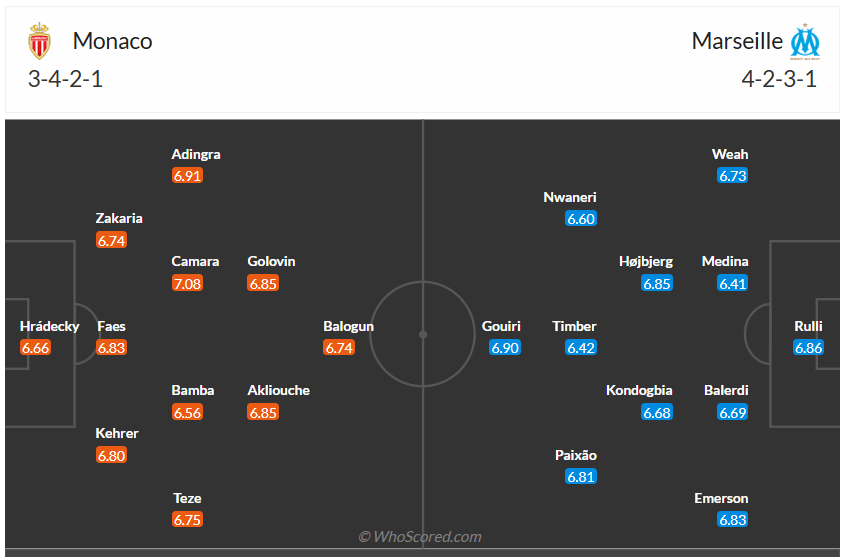Click Weah's 6.73 rating badge

pos(733,176)
